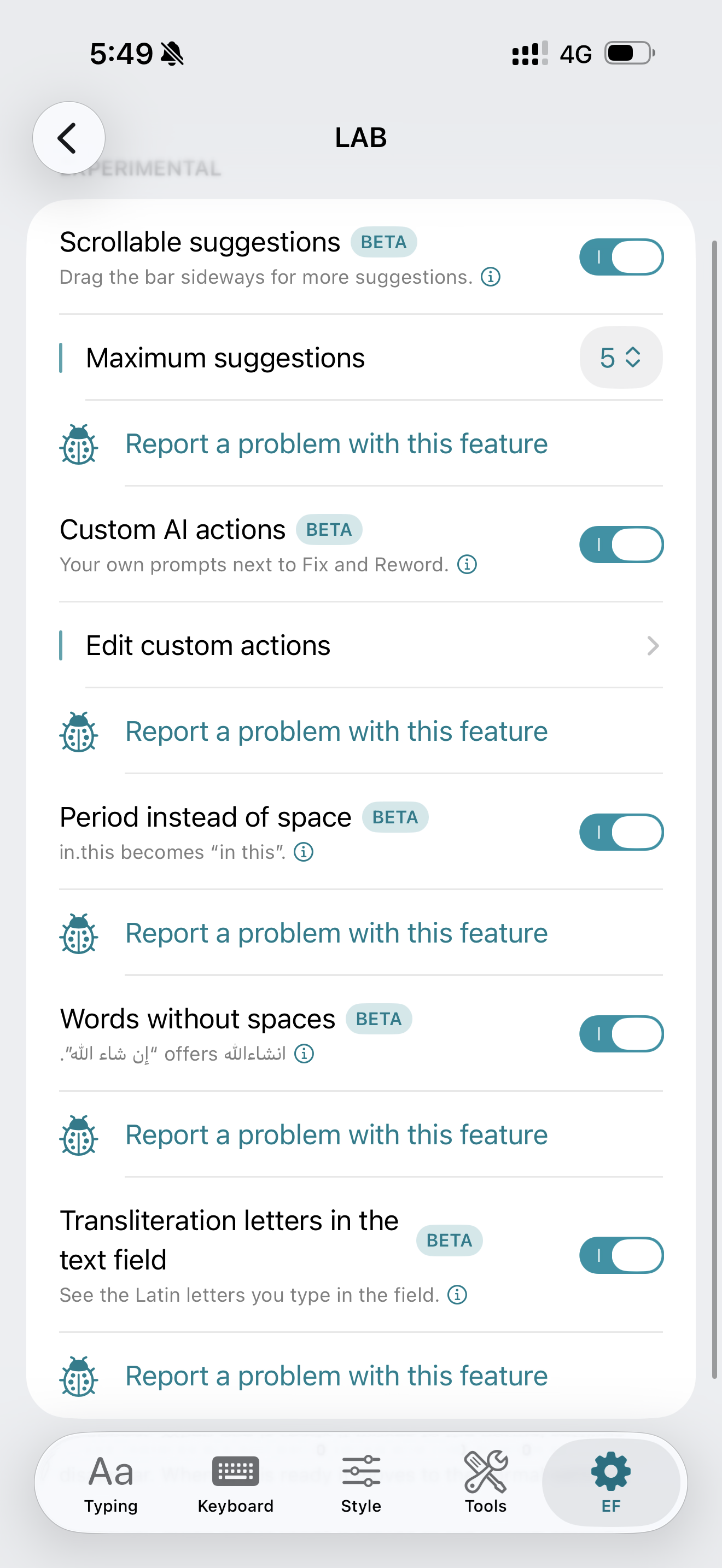The width and height of the screenshot is (722, 1568).
Task: Tap the silent mode bell icon
Action: click(172, 54)
